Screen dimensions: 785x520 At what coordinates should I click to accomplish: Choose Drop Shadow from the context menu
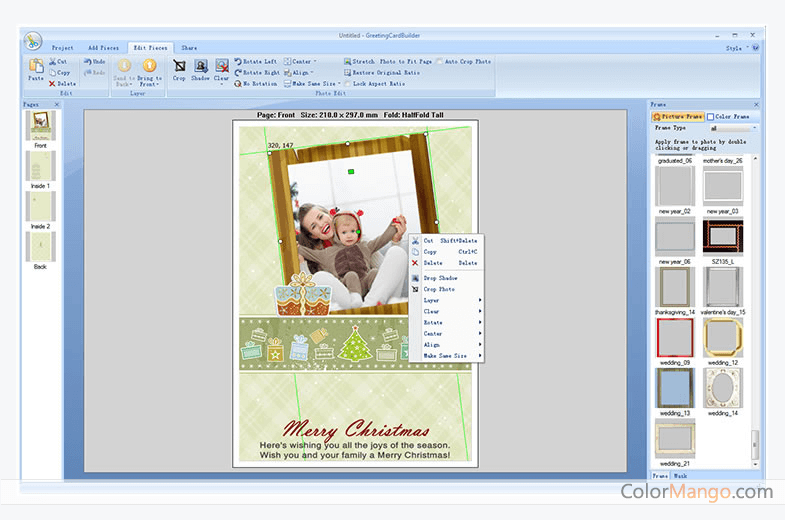(440, 278)
